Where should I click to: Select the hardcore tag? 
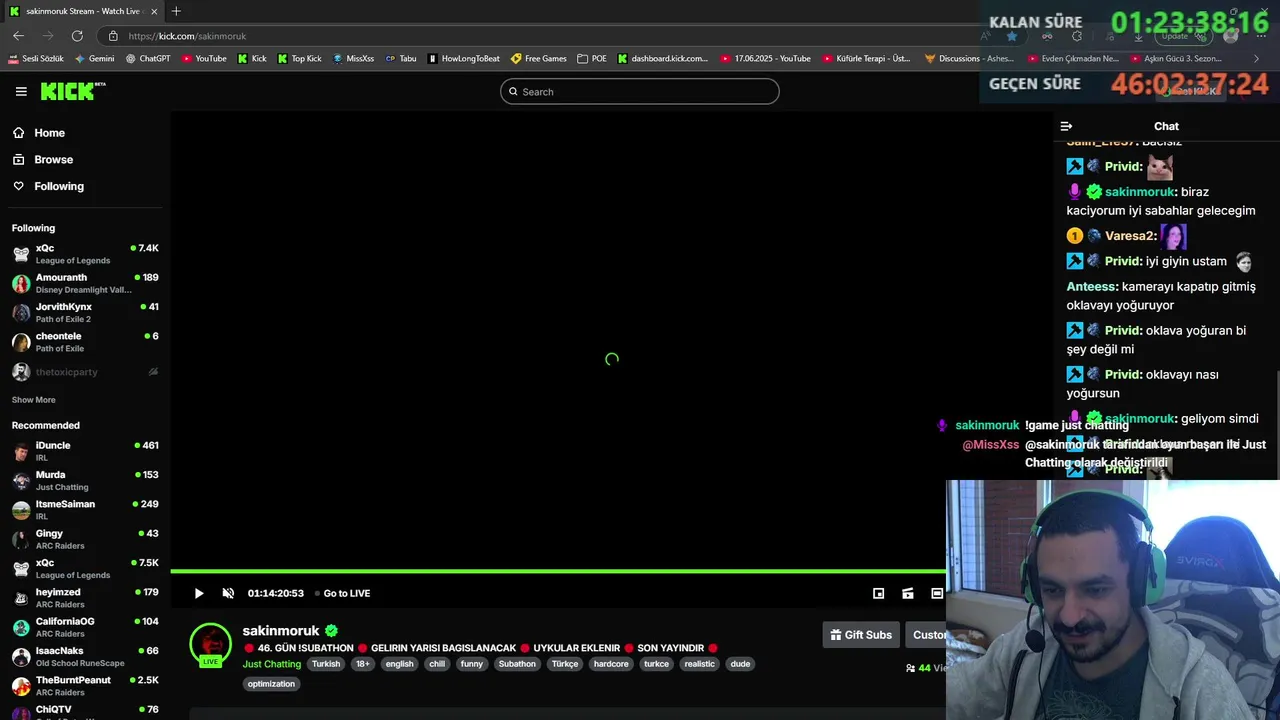(x=611, y=664)
